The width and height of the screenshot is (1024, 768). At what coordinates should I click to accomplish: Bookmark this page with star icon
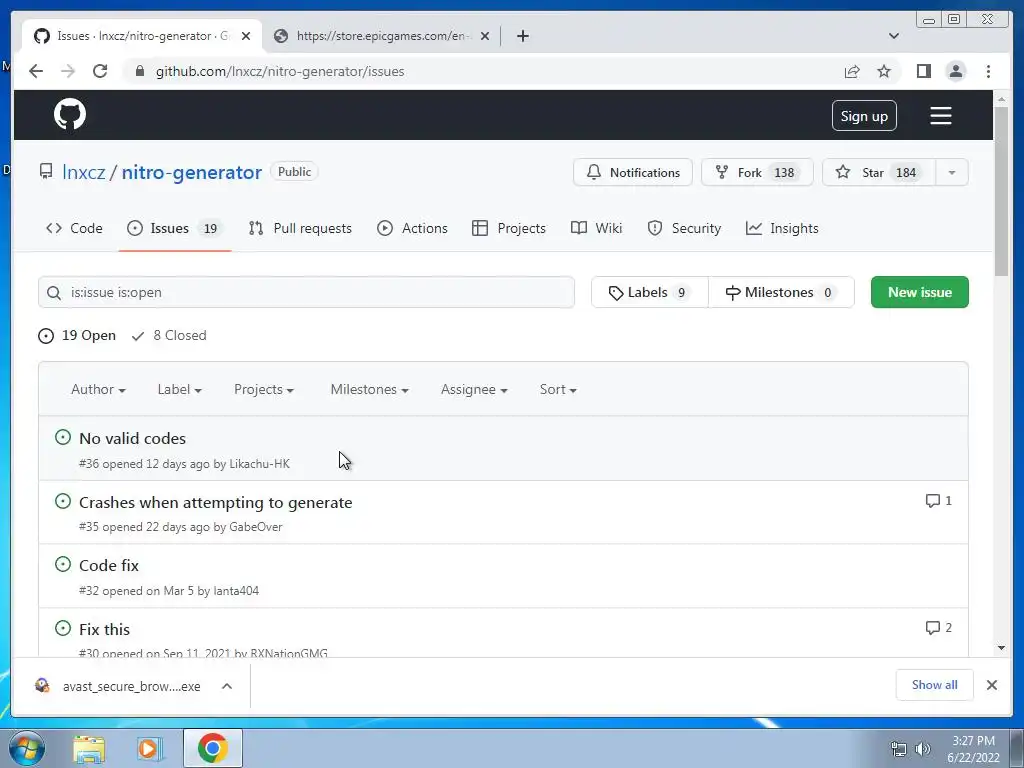pos(884,71)
